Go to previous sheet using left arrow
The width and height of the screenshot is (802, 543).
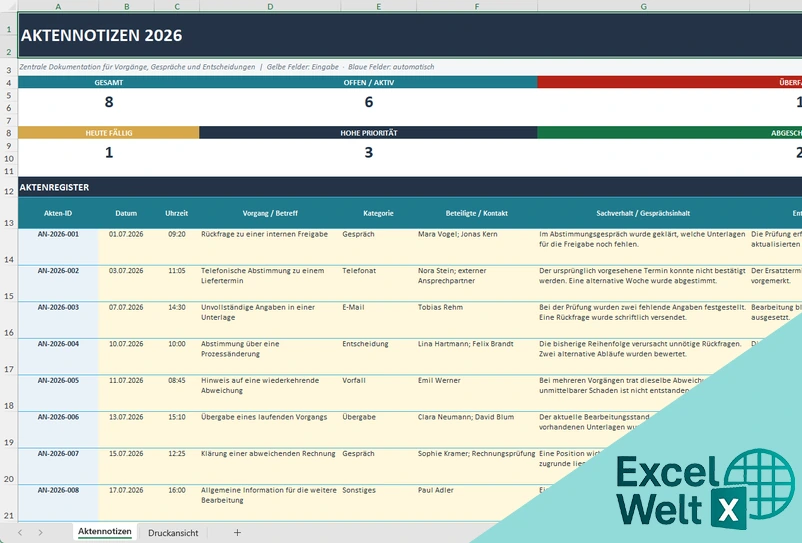click(x=20, y=533)
